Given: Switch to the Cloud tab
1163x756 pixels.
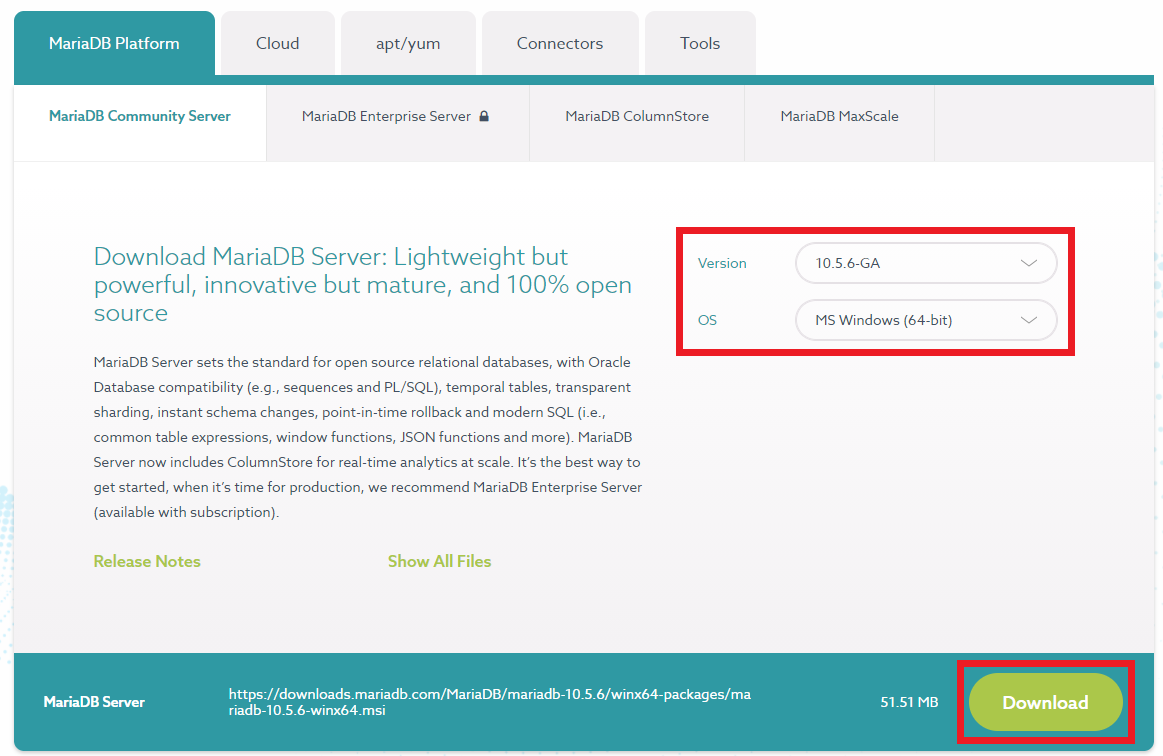Looking at the screenshot, I should 277,43.
